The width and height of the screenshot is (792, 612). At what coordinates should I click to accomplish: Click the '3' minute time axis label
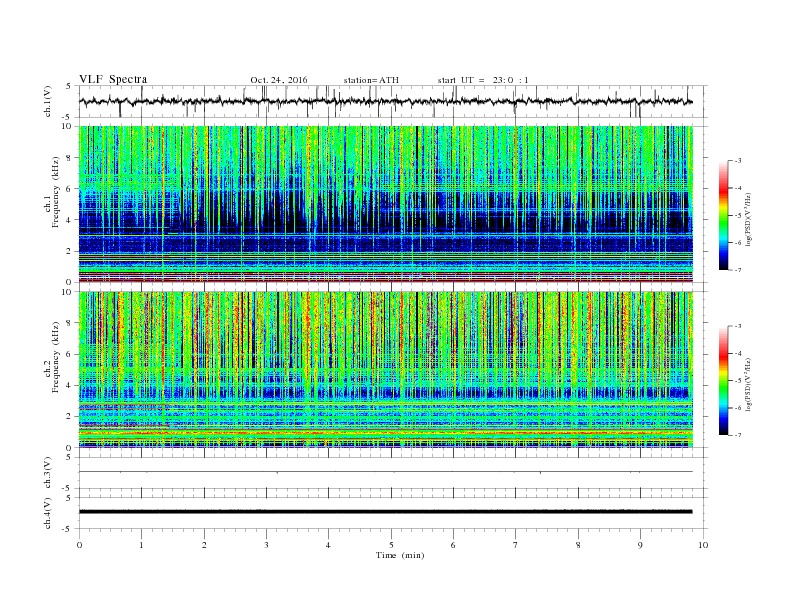(x=266, y=545)
